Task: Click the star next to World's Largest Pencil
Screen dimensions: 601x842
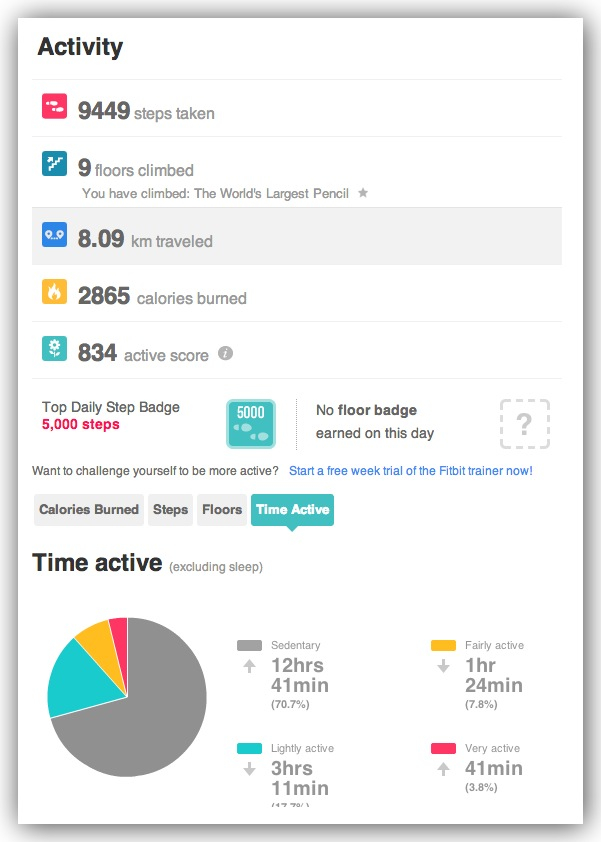Action: pyautogui.click(x=363, y=193)
